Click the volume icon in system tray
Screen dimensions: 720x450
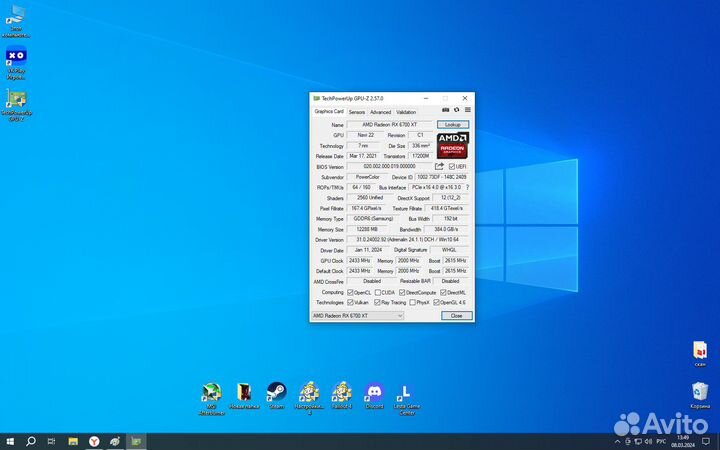[648, 442]
